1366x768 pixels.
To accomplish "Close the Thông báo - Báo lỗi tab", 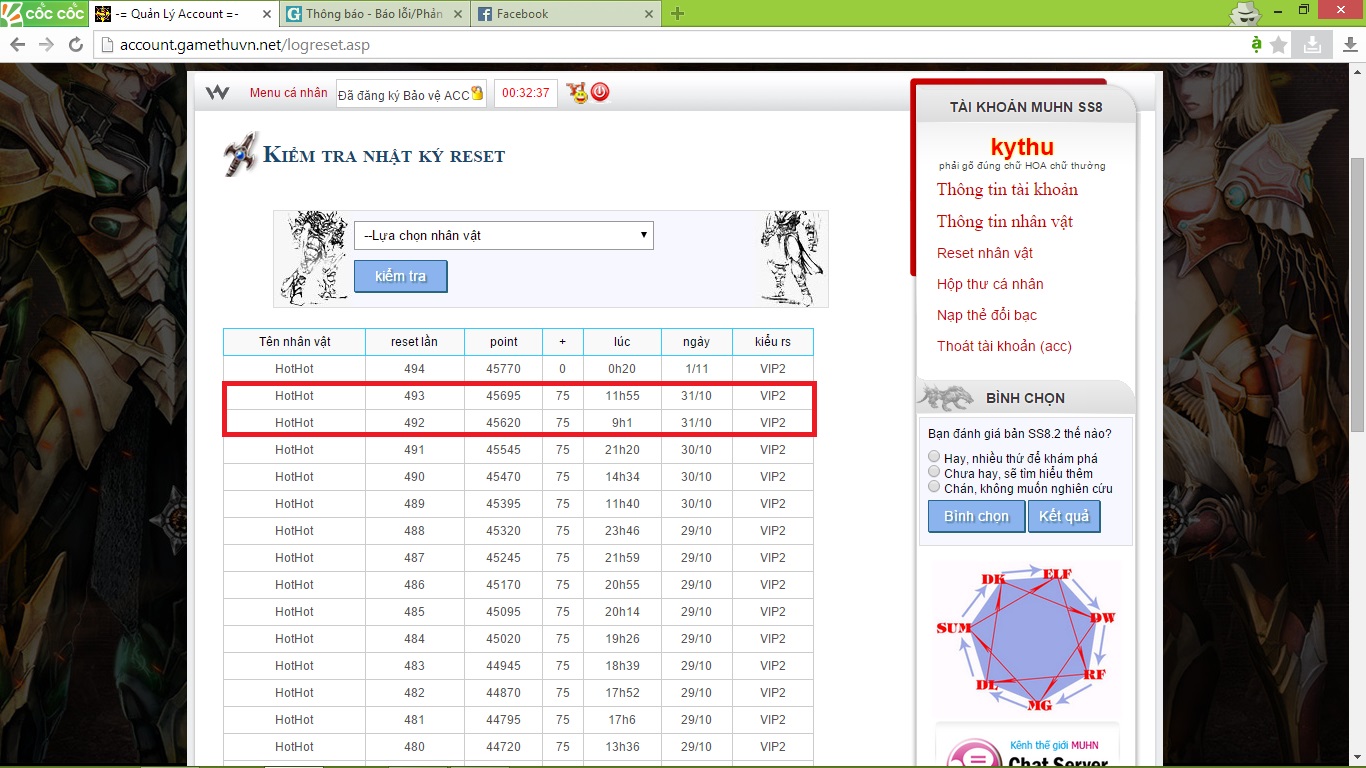I will pyautogui.click(x=458, y=14).
